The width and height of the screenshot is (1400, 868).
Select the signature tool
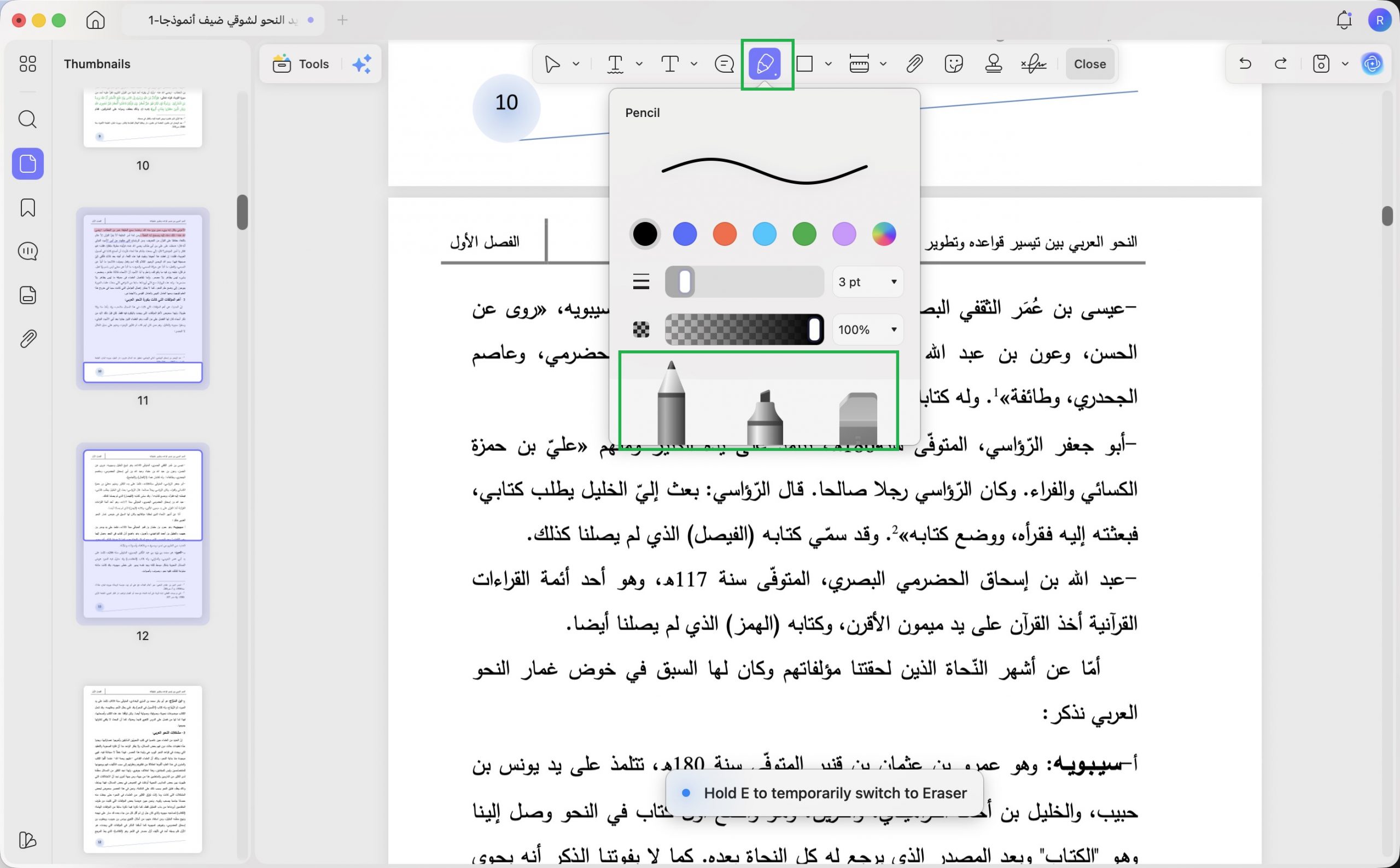[x=1034, y=64]
